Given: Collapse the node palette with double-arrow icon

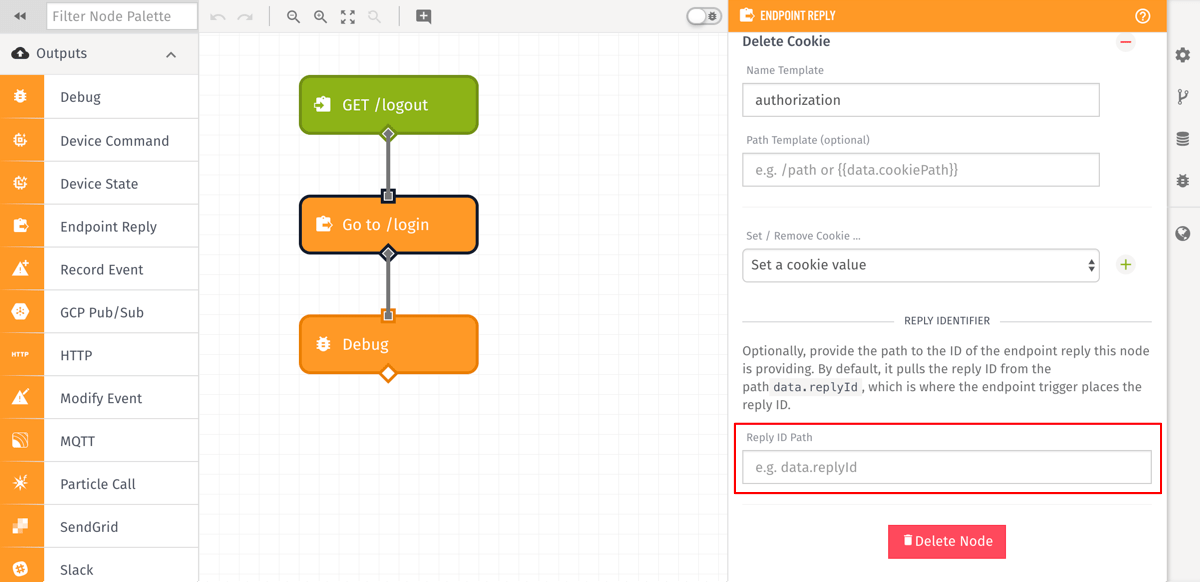Looking at the screenshot, I should 20,16.
